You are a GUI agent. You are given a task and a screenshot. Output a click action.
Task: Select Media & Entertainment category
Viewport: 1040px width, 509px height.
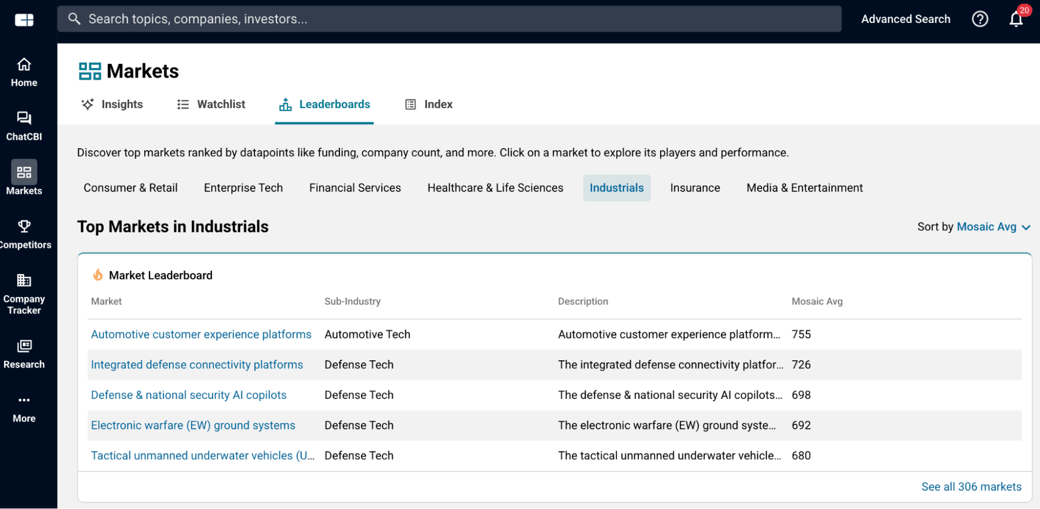coord(805,188)
